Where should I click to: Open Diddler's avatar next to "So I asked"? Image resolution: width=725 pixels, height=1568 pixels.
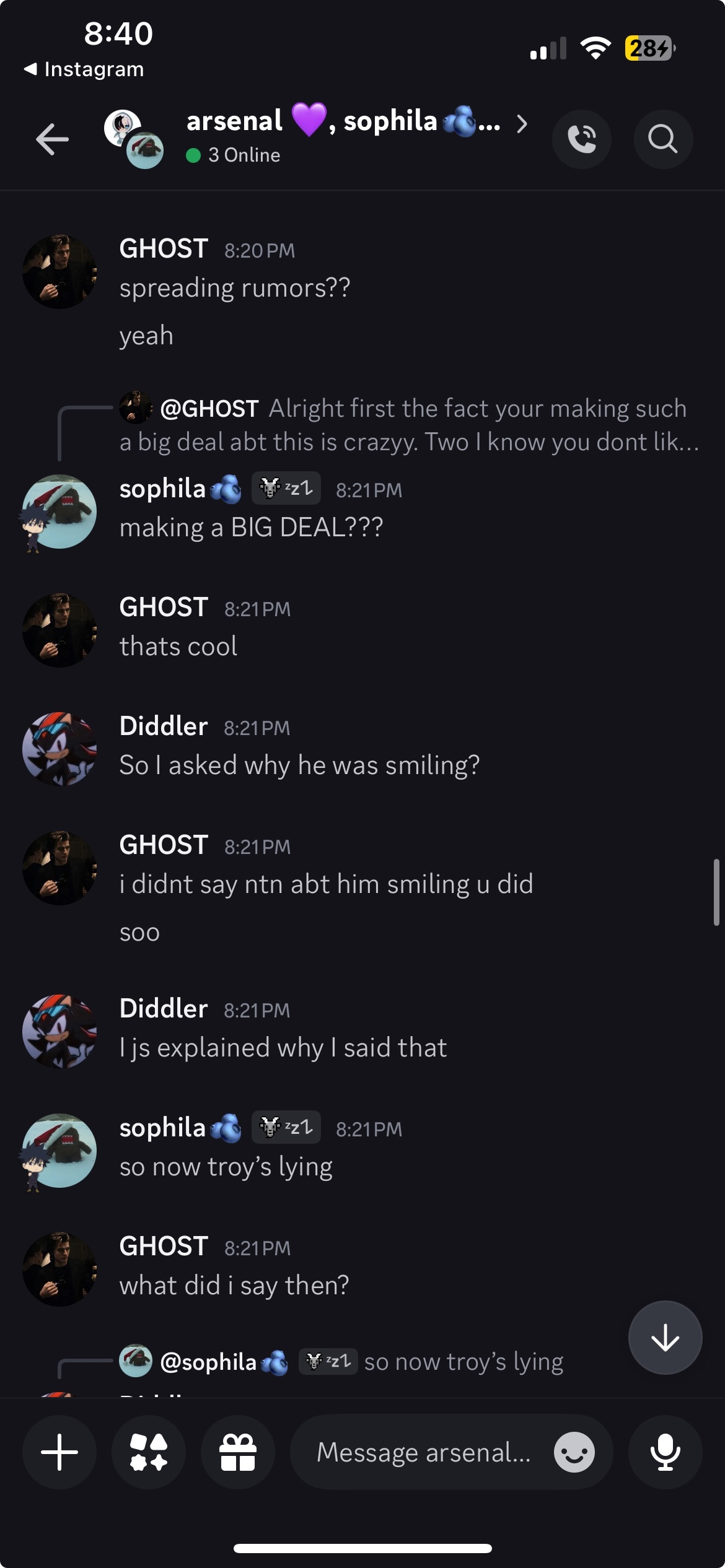pyautogui.click(x=59, y=749)
